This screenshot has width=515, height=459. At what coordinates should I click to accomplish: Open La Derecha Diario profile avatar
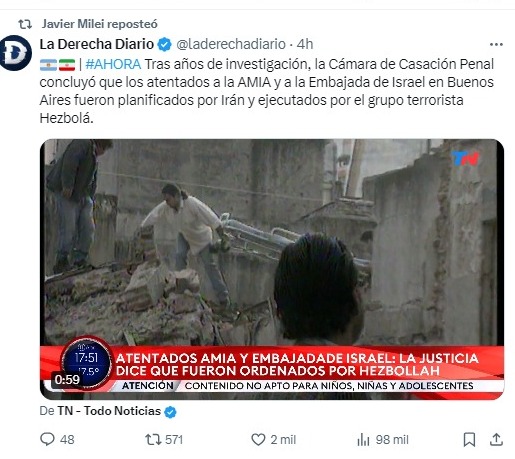[15, 53]
